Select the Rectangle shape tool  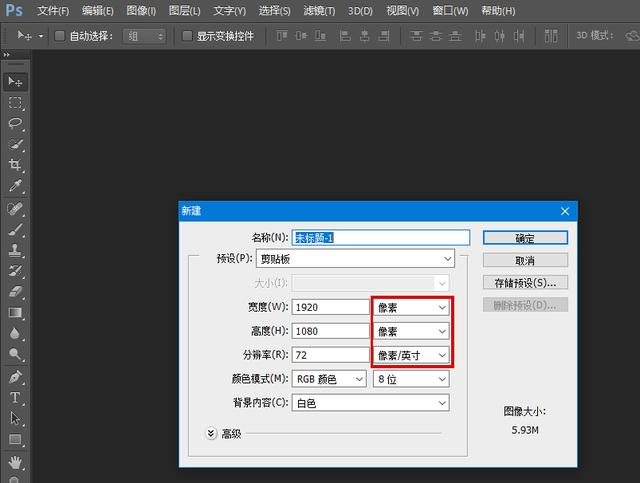[15, 439]
